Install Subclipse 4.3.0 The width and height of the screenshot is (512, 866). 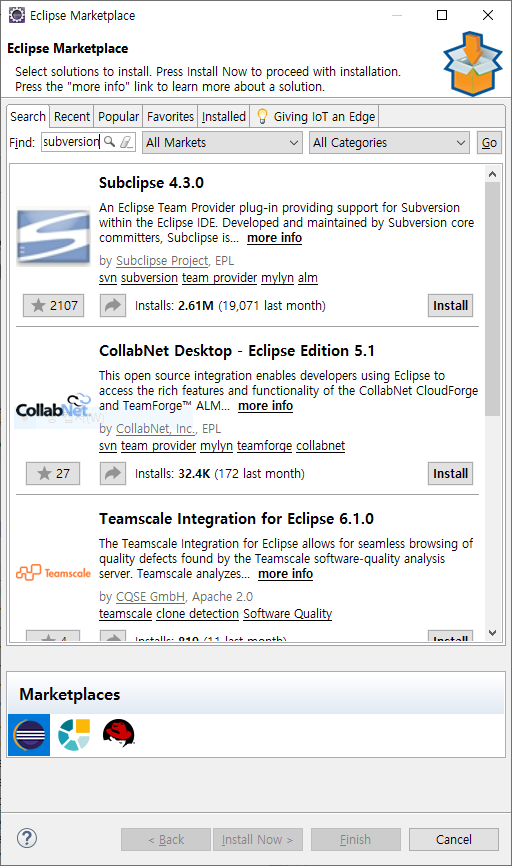coord(450,305)
